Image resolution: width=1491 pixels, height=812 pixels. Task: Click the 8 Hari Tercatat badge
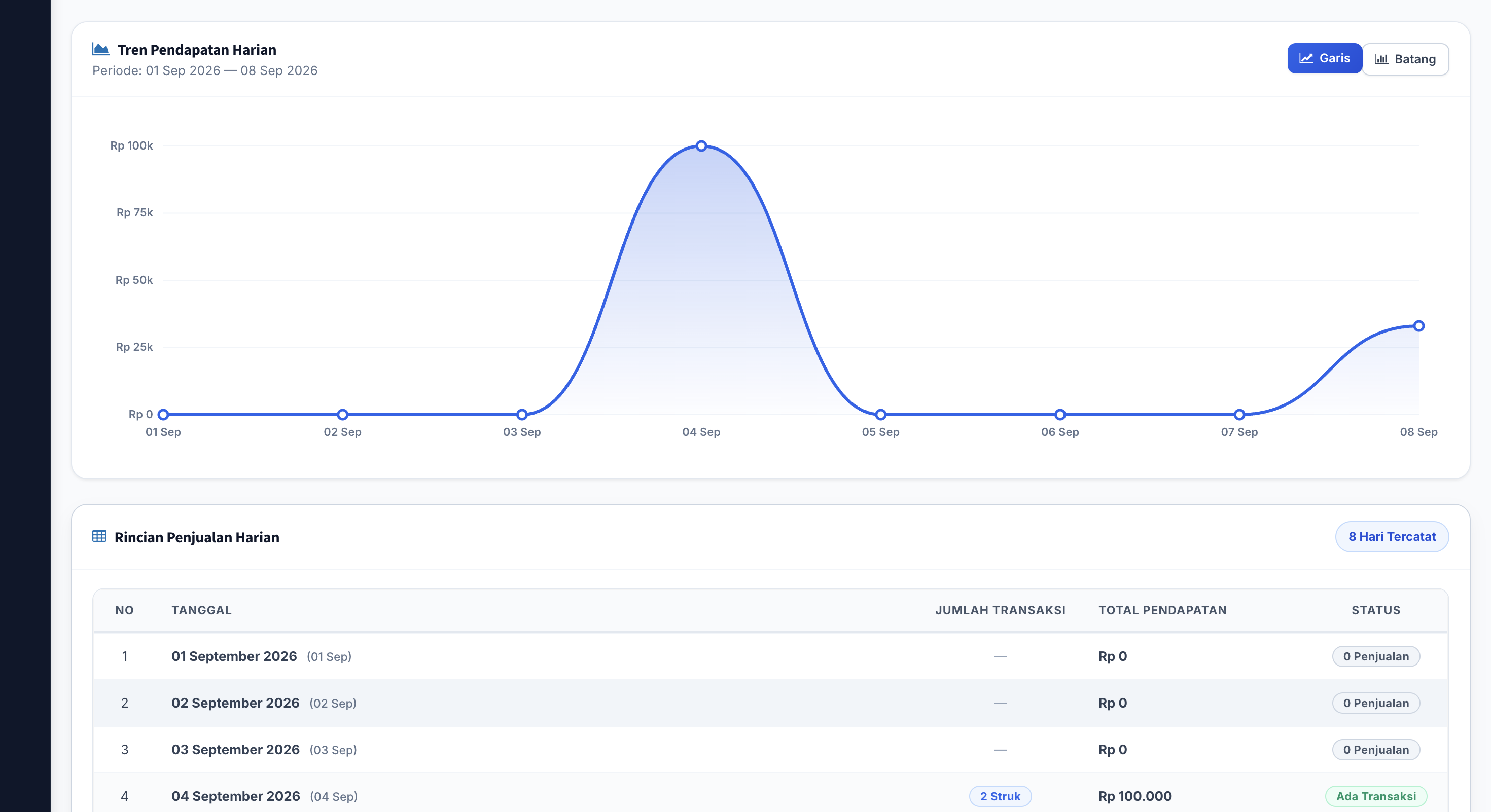1392,537
